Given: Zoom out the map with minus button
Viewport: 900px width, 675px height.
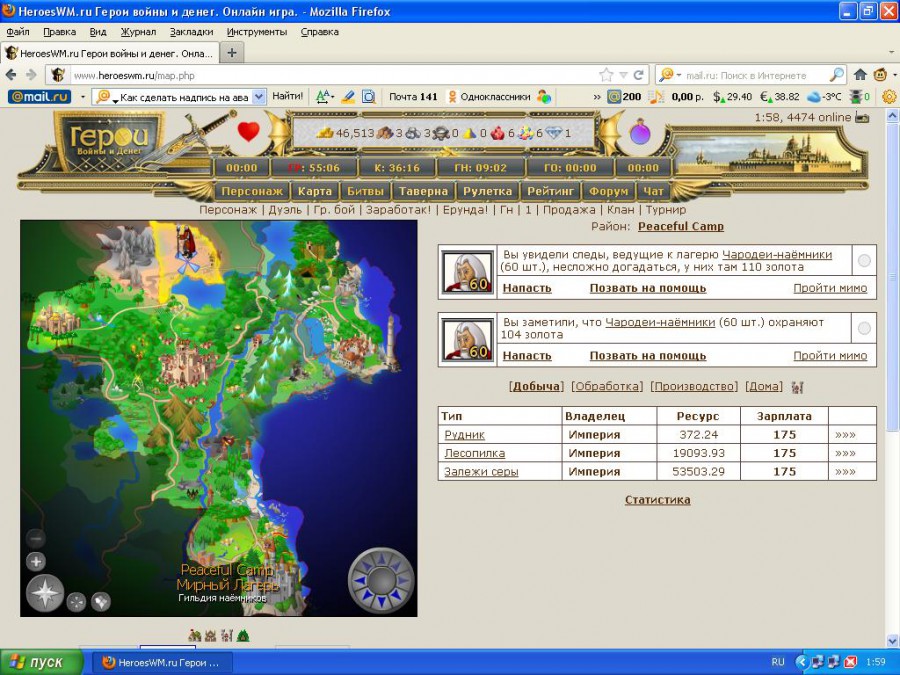Looking at the screenshot, I should pyautogui.click(x=36, y=538).
